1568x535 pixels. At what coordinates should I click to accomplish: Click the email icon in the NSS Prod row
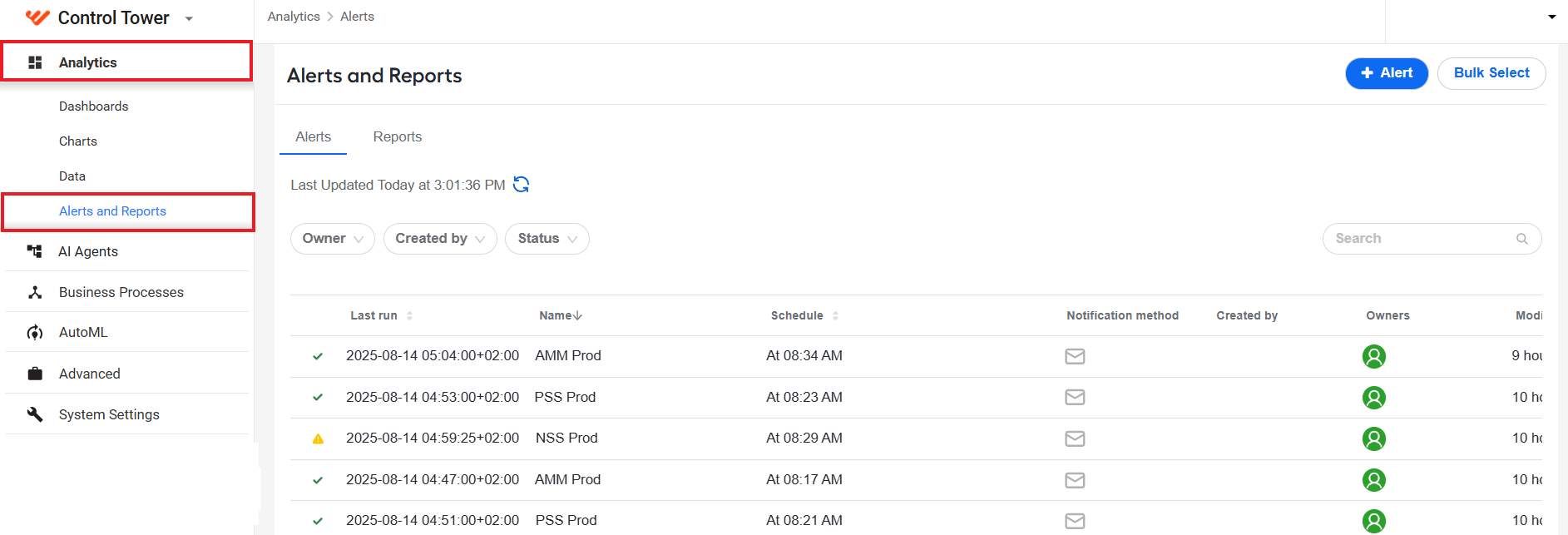1075,438
